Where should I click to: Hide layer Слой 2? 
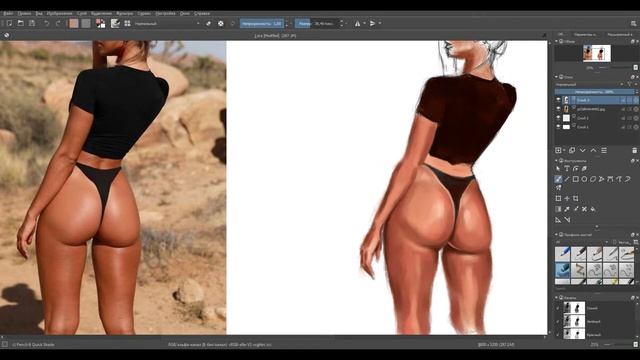pos(558,118)
